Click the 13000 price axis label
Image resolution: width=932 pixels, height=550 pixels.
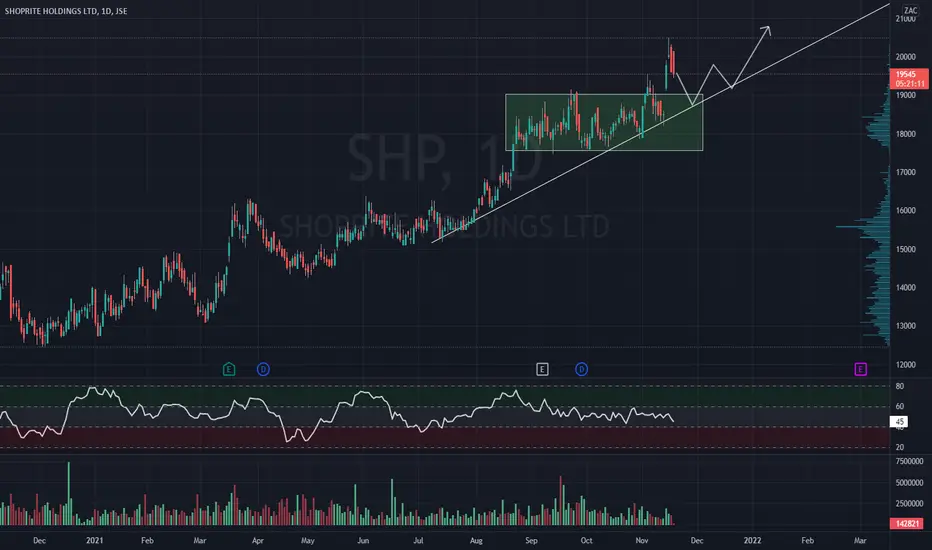point(906,326)
